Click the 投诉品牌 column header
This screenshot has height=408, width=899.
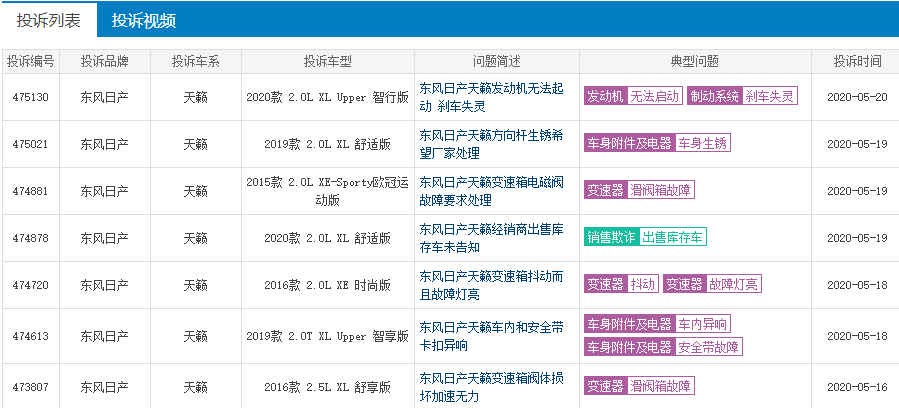(104, 62)
